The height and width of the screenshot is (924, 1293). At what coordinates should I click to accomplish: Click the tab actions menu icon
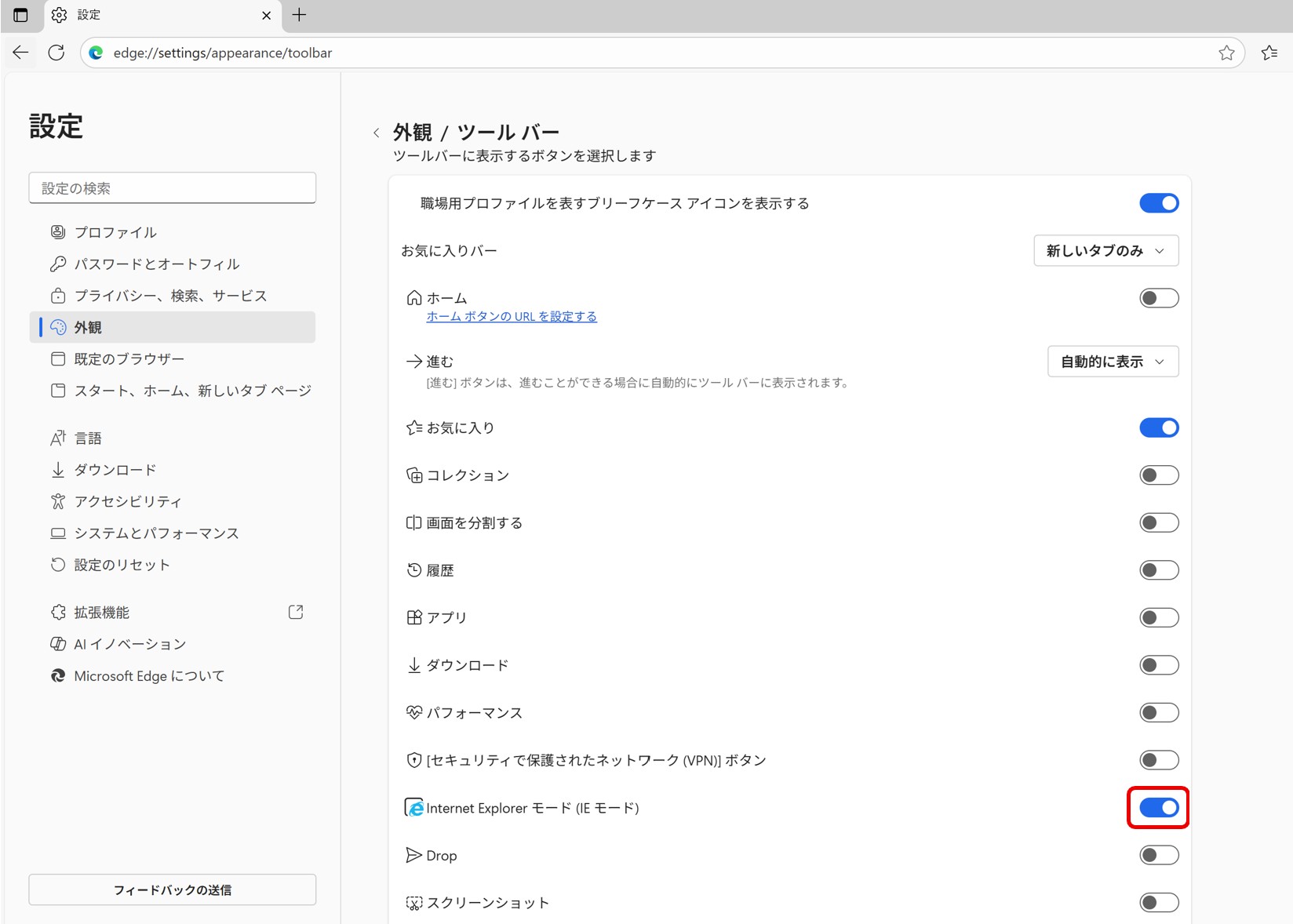(20, 15)
